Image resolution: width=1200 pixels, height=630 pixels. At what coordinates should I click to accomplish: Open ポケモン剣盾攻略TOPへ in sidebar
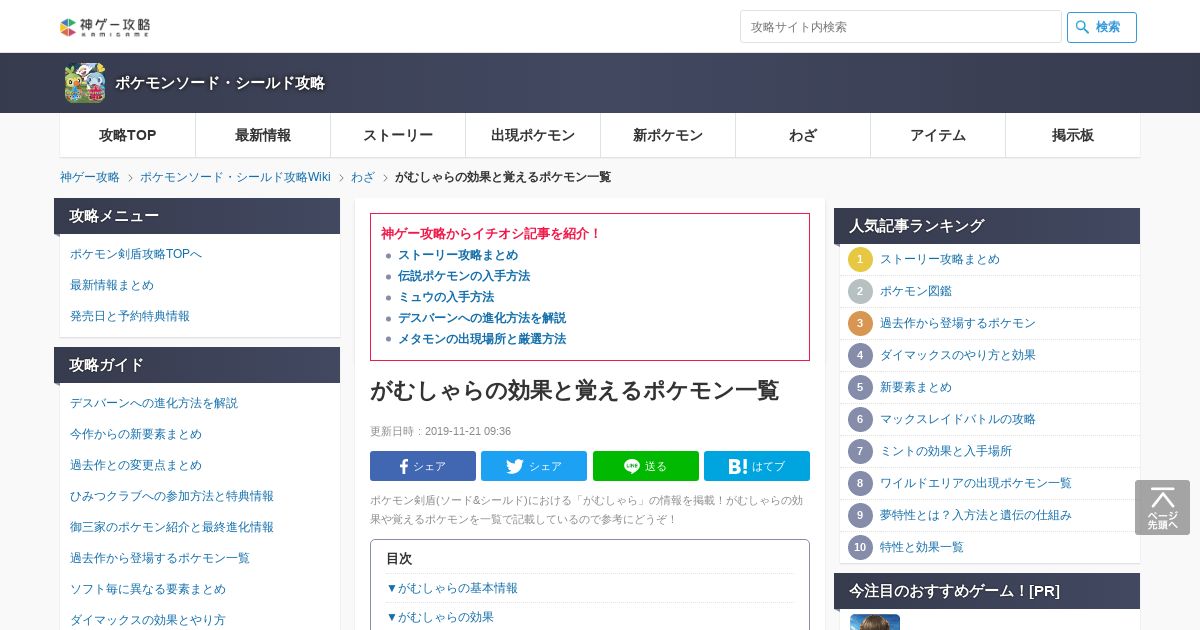(136, 254)
